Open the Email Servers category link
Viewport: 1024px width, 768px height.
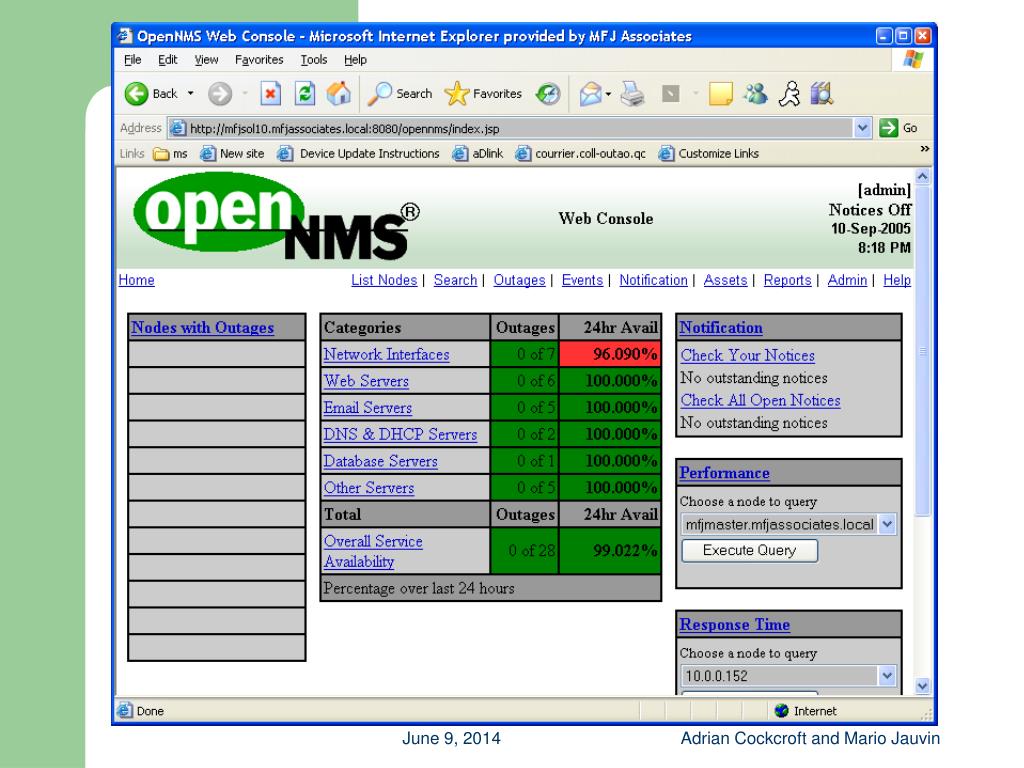click(368, 408)
